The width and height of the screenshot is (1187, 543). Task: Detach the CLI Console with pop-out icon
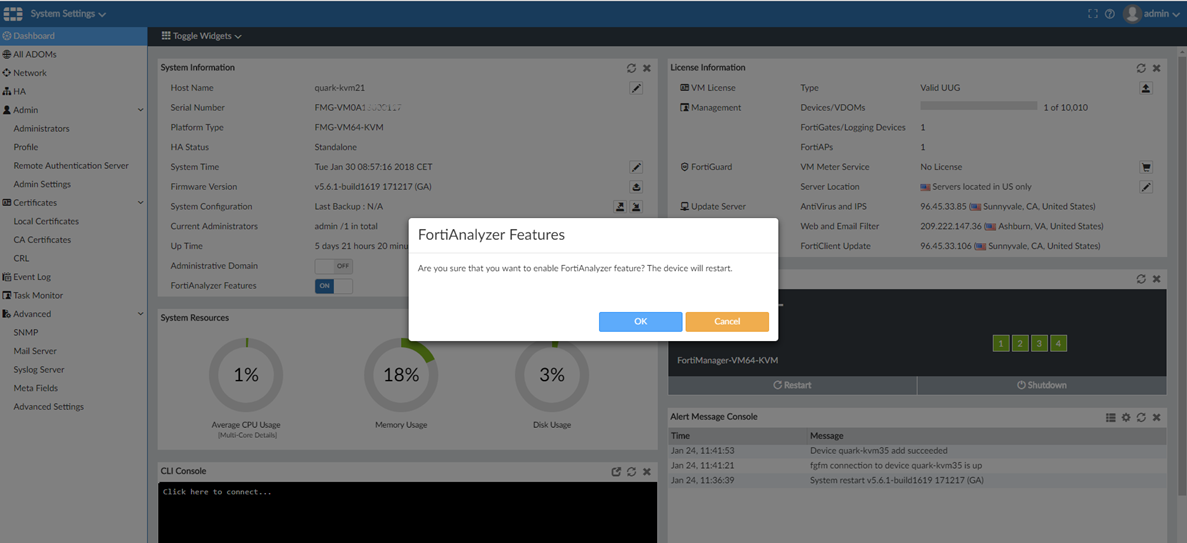pos(616,472)
